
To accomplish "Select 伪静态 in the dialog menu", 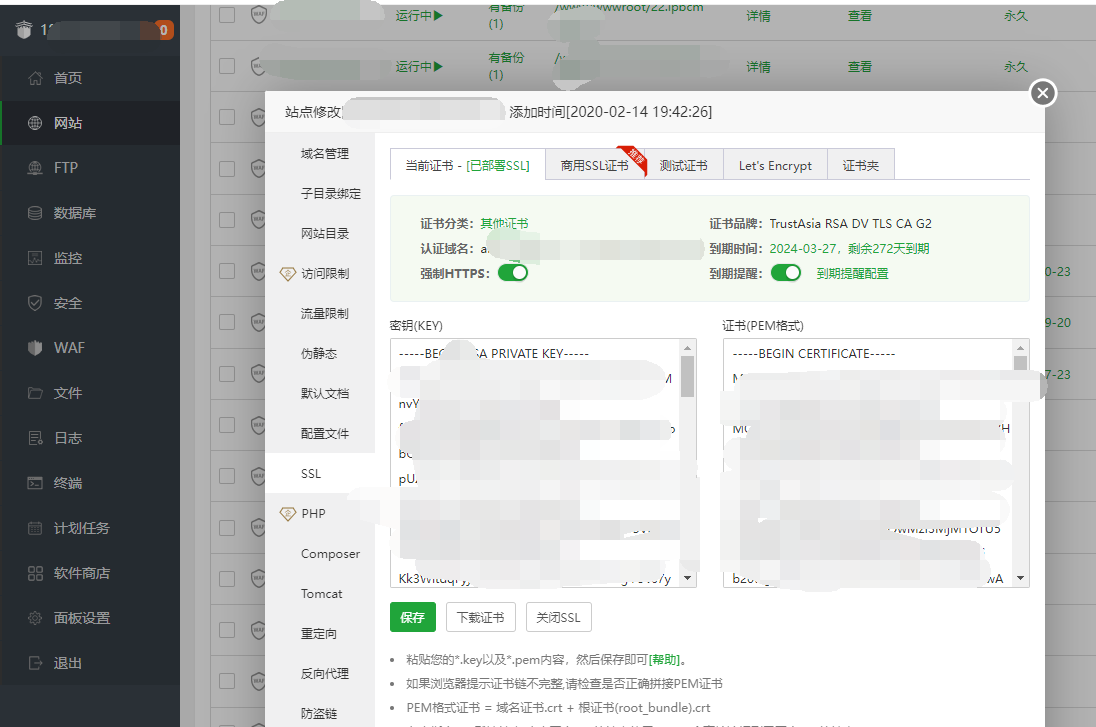I will pos(319,354).
